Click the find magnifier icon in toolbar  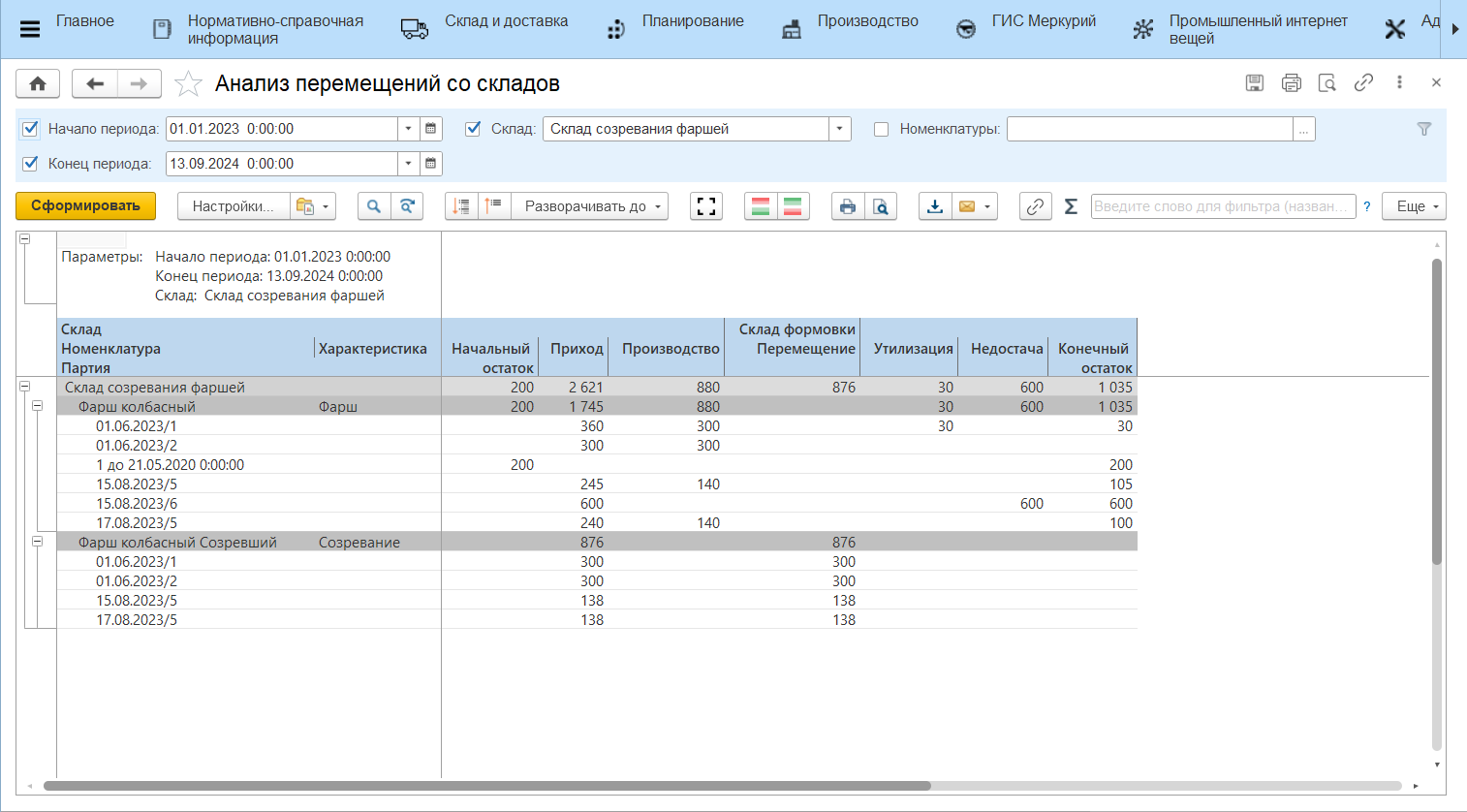click(x=373, y=206)
